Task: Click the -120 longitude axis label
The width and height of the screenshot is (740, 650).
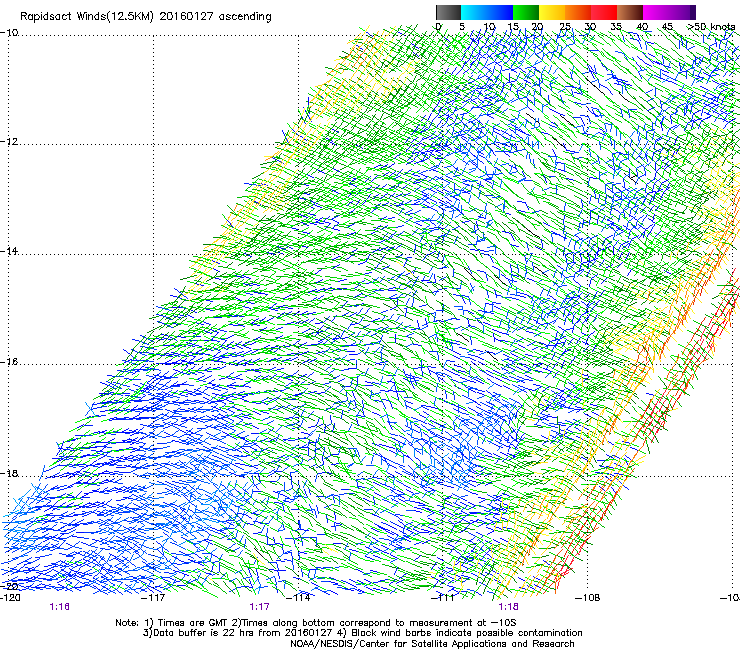Action: [x=10, y=597]
